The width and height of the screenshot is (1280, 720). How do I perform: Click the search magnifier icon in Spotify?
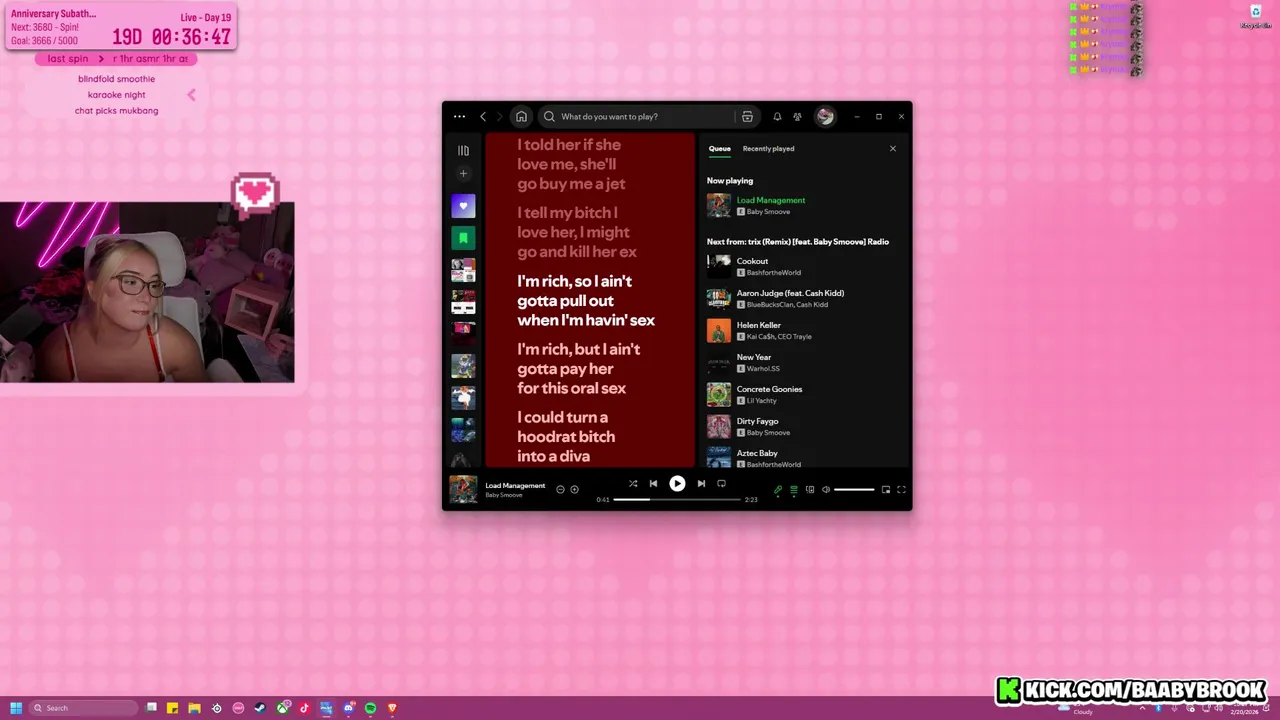549,117
